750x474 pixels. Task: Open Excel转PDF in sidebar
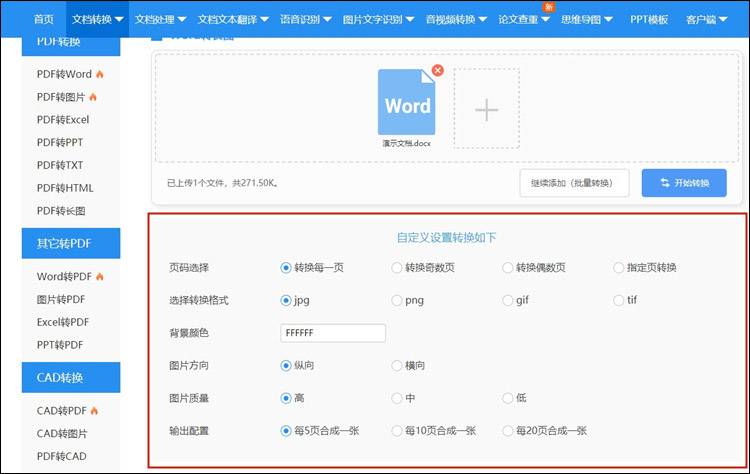(63, 322)
